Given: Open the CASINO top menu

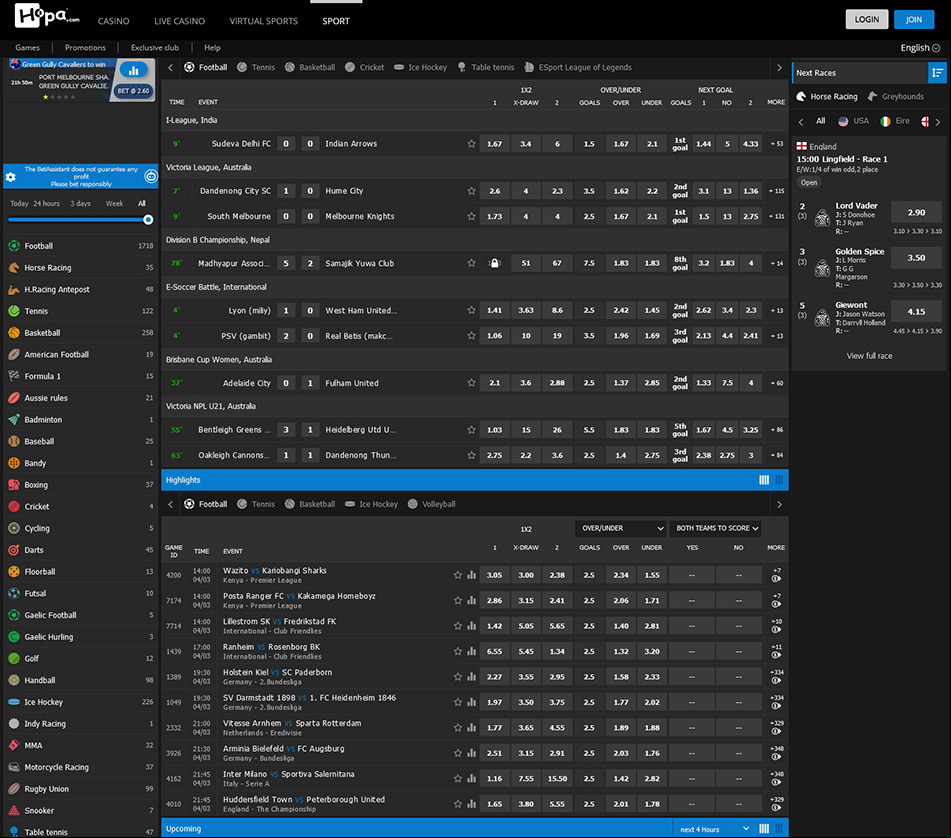Looking at the screenshot, I should [x=113, y=21].
